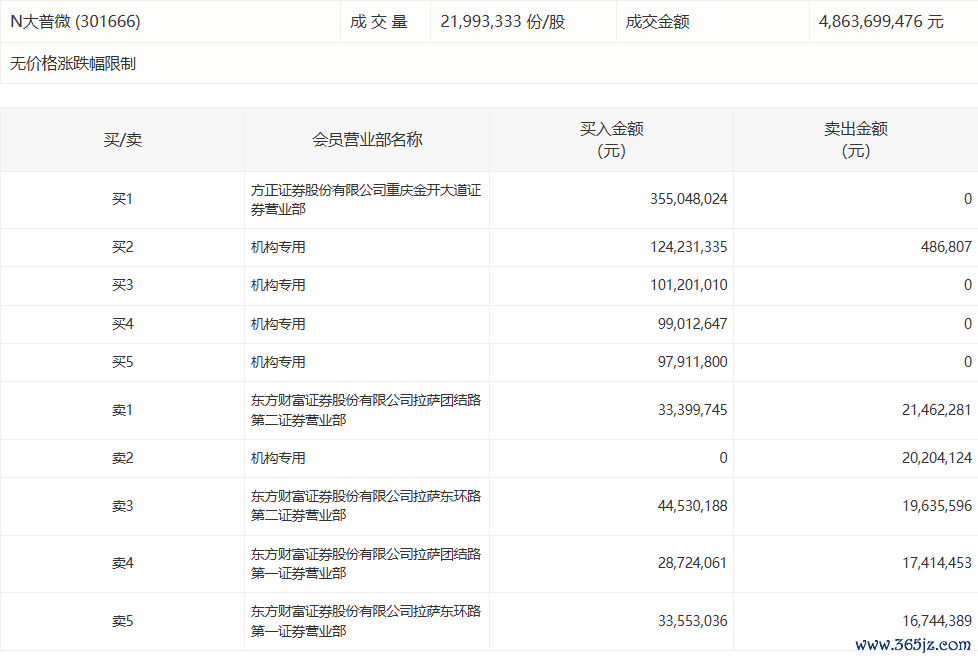Select turnover value 4,863,699,476 元
Screen dimensions: 978x660
click(881, 22)
